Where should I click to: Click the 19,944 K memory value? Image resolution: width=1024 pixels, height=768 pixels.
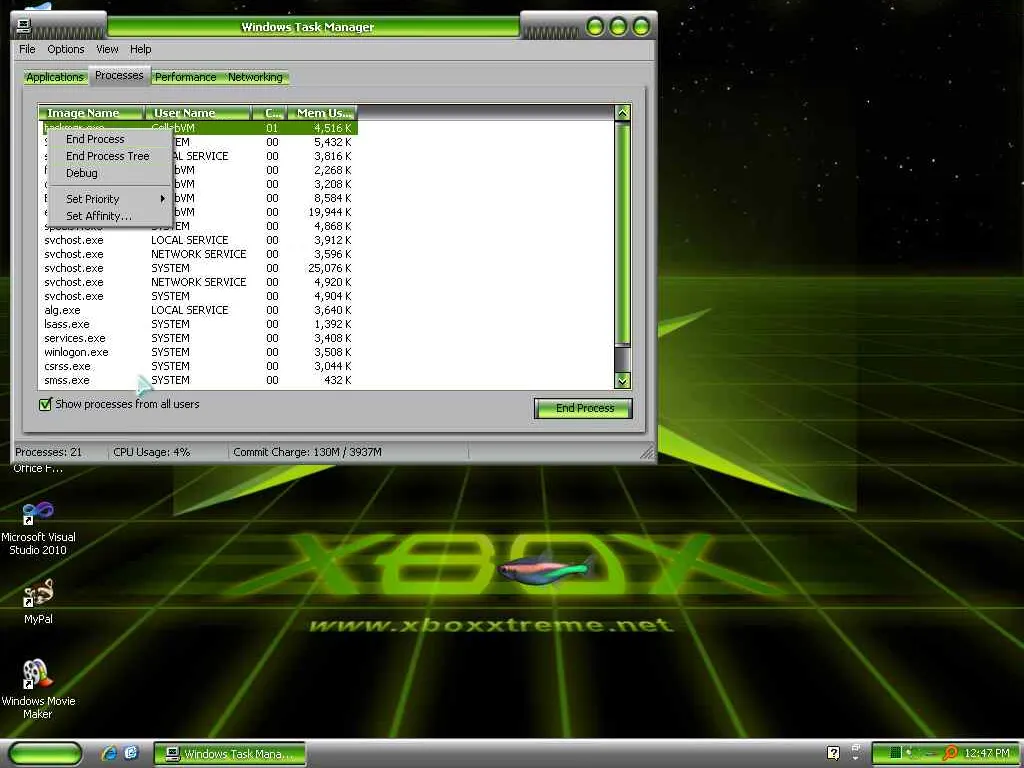tap(330, 212)
